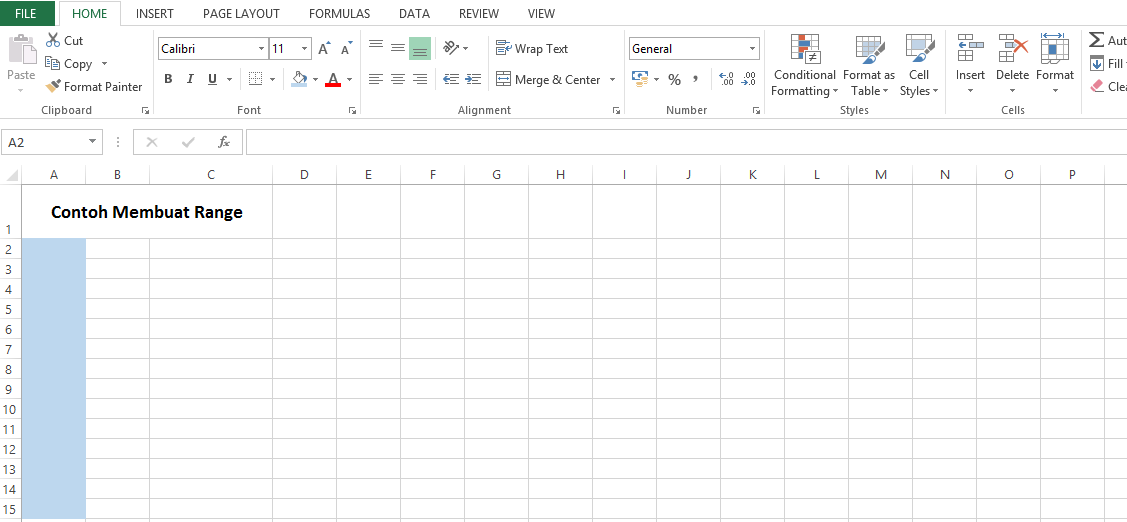1127x522 pixels.
Task: Click the Delete cells button
Action: coord(1012,64)
